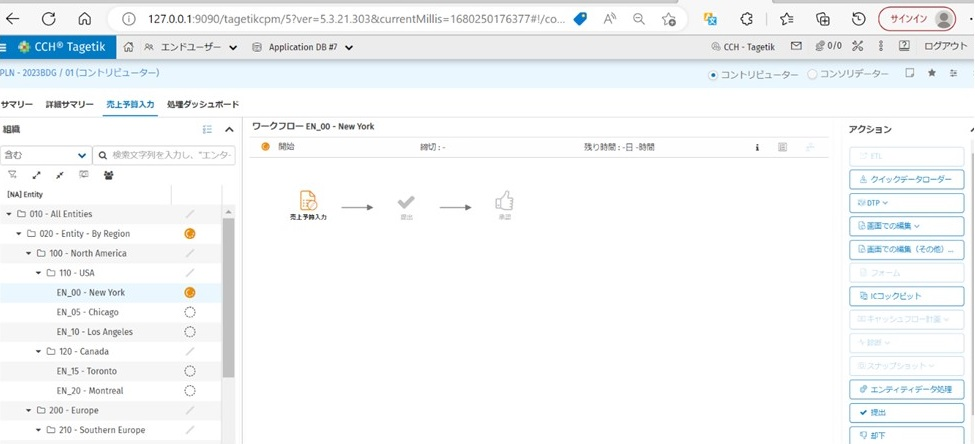Viewport: 975px width, 444px height.
Task: Open the Application DB #7 dropdown
Action: tap(303, 46)
